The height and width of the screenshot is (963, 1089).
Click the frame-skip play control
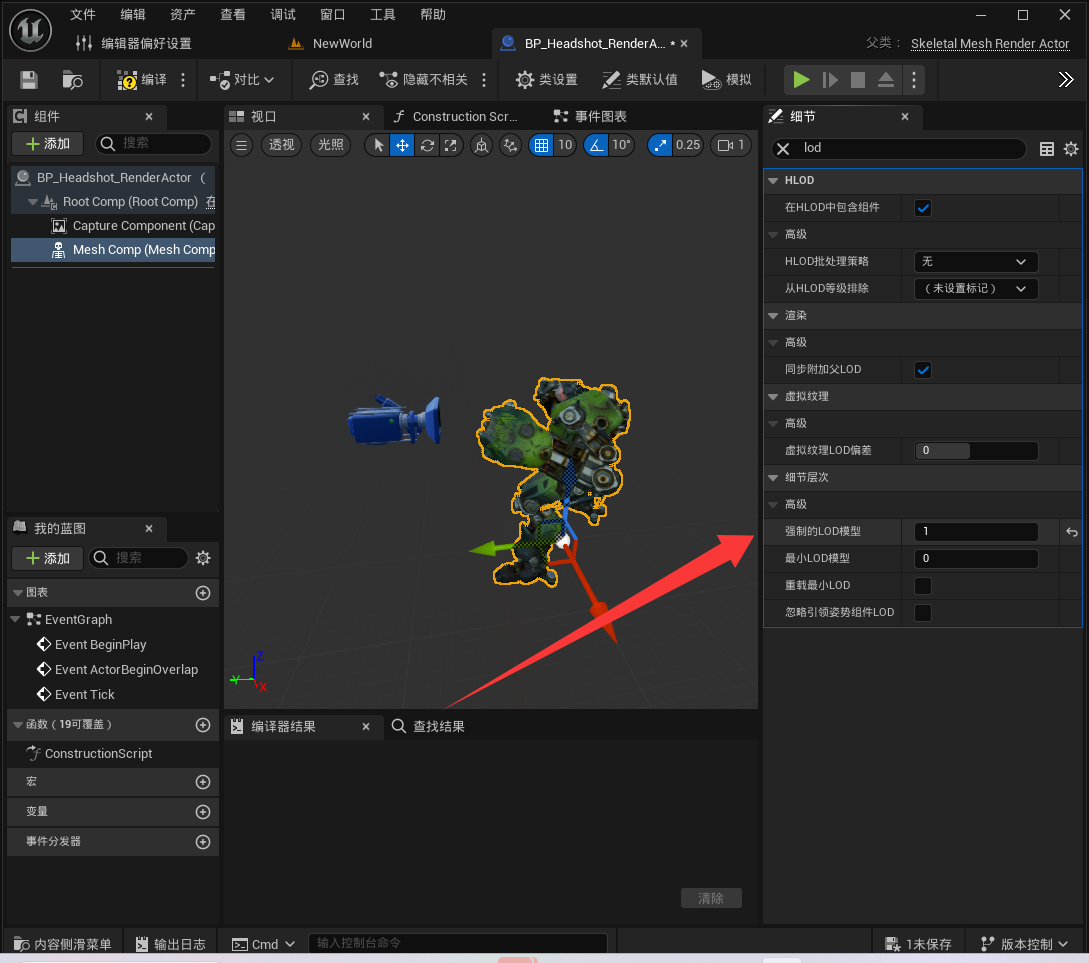pos(830,80)
